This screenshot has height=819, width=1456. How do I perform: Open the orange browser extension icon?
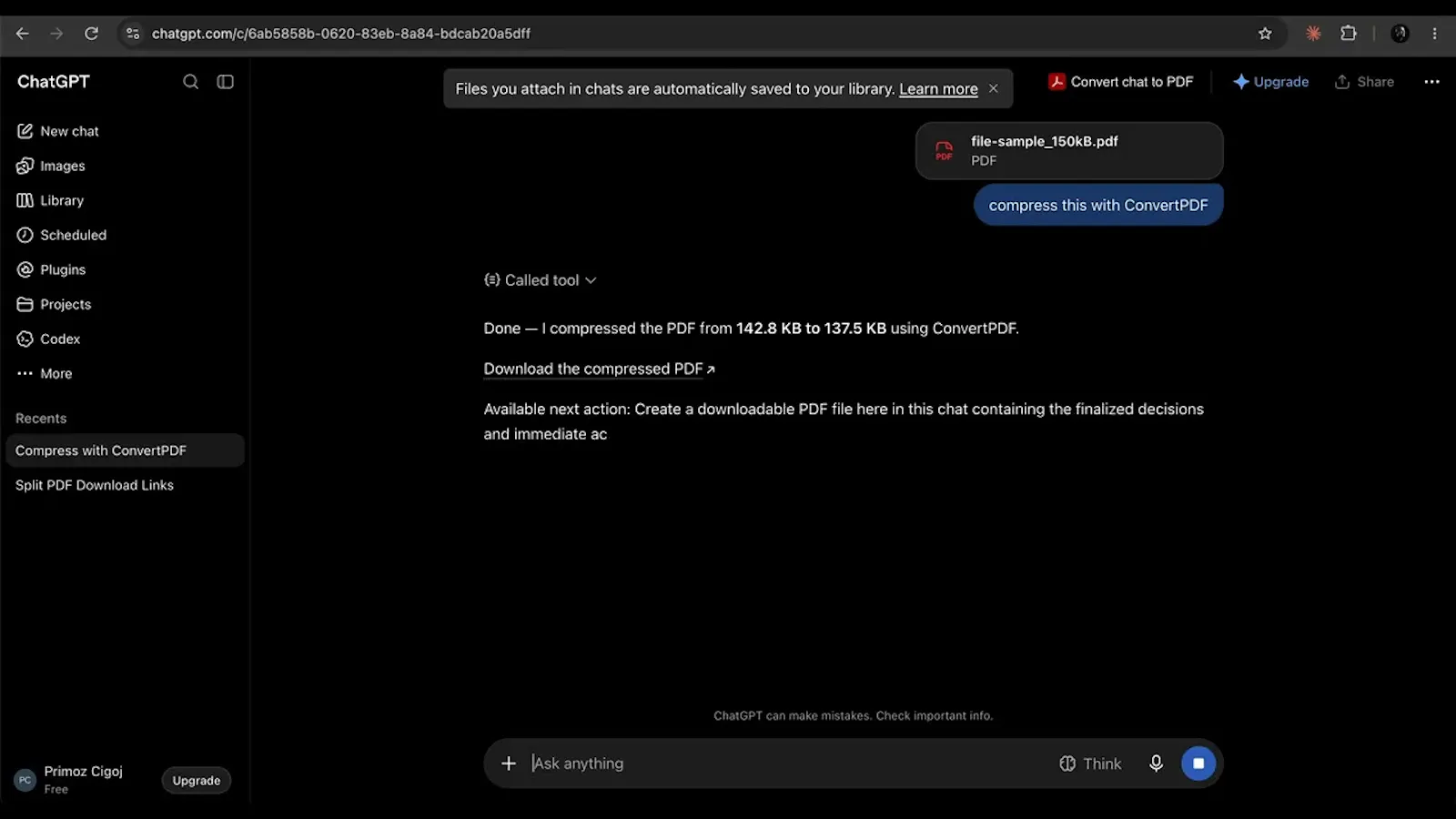(x=1313, y=34)
